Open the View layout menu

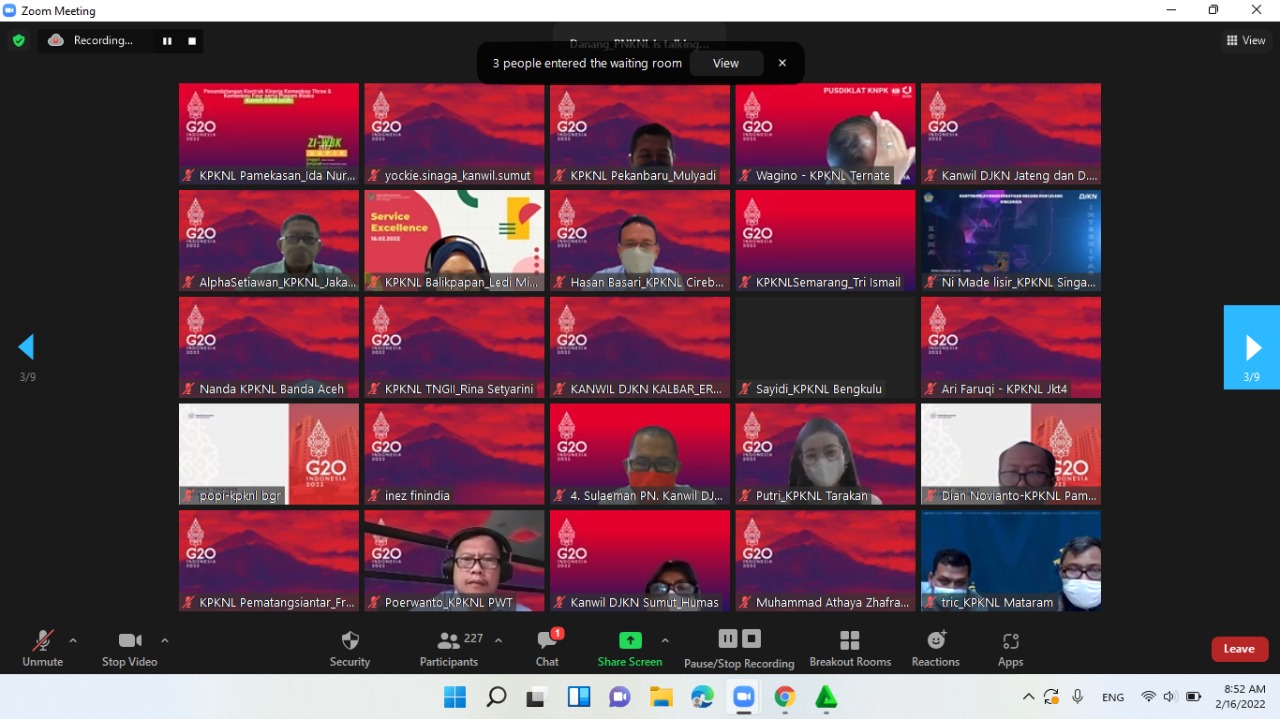click(x=1245, y=40)
